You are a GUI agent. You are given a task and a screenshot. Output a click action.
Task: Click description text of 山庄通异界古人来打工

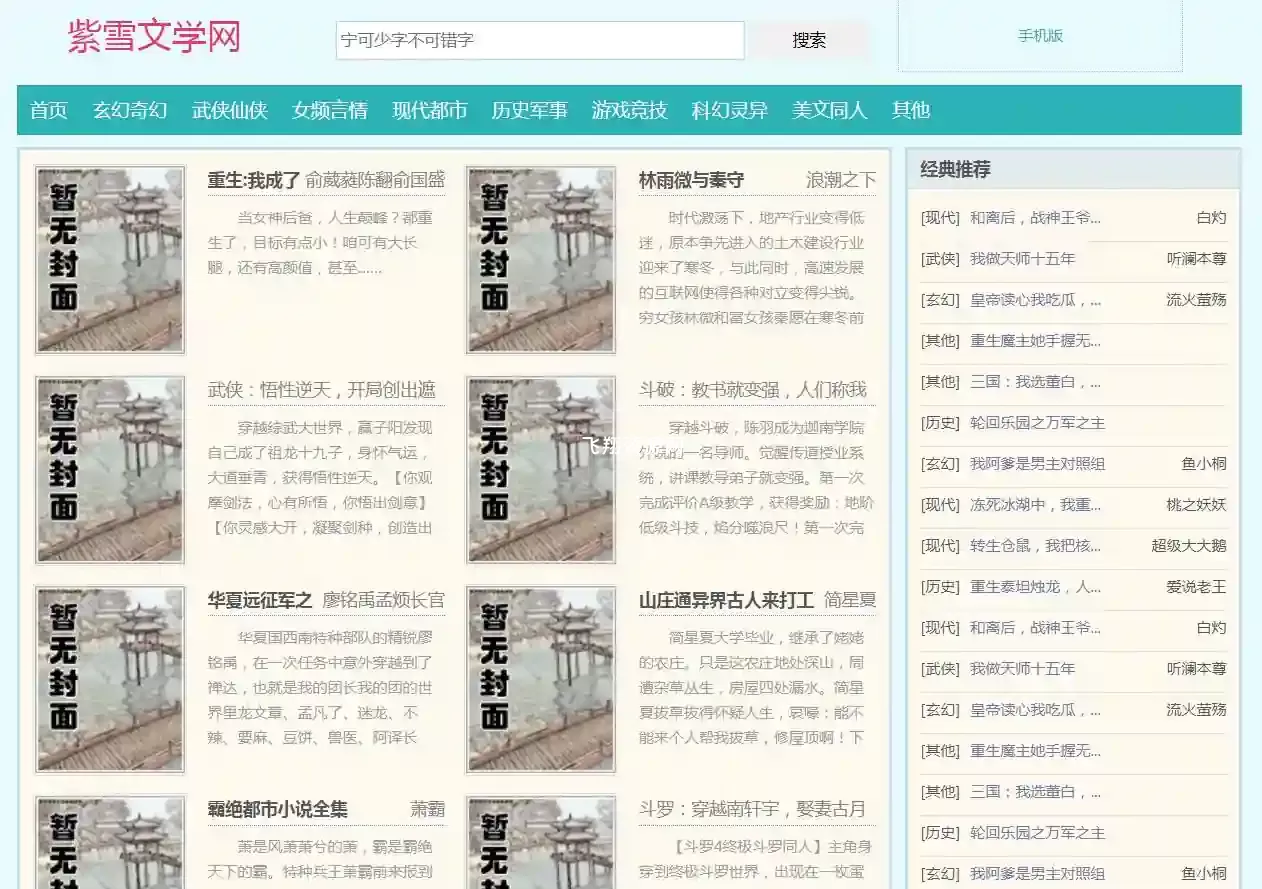[x=753, y=687]
